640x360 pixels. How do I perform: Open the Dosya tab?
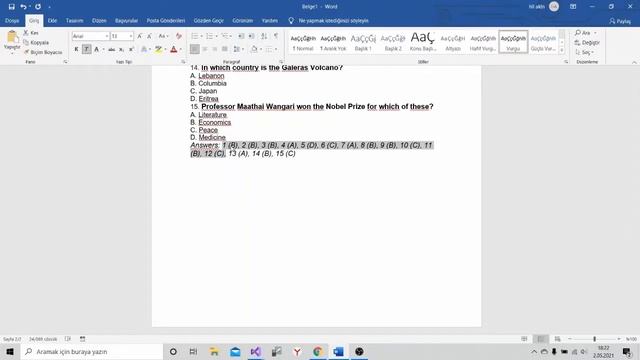pyautogui.click(x=12, y=20)
